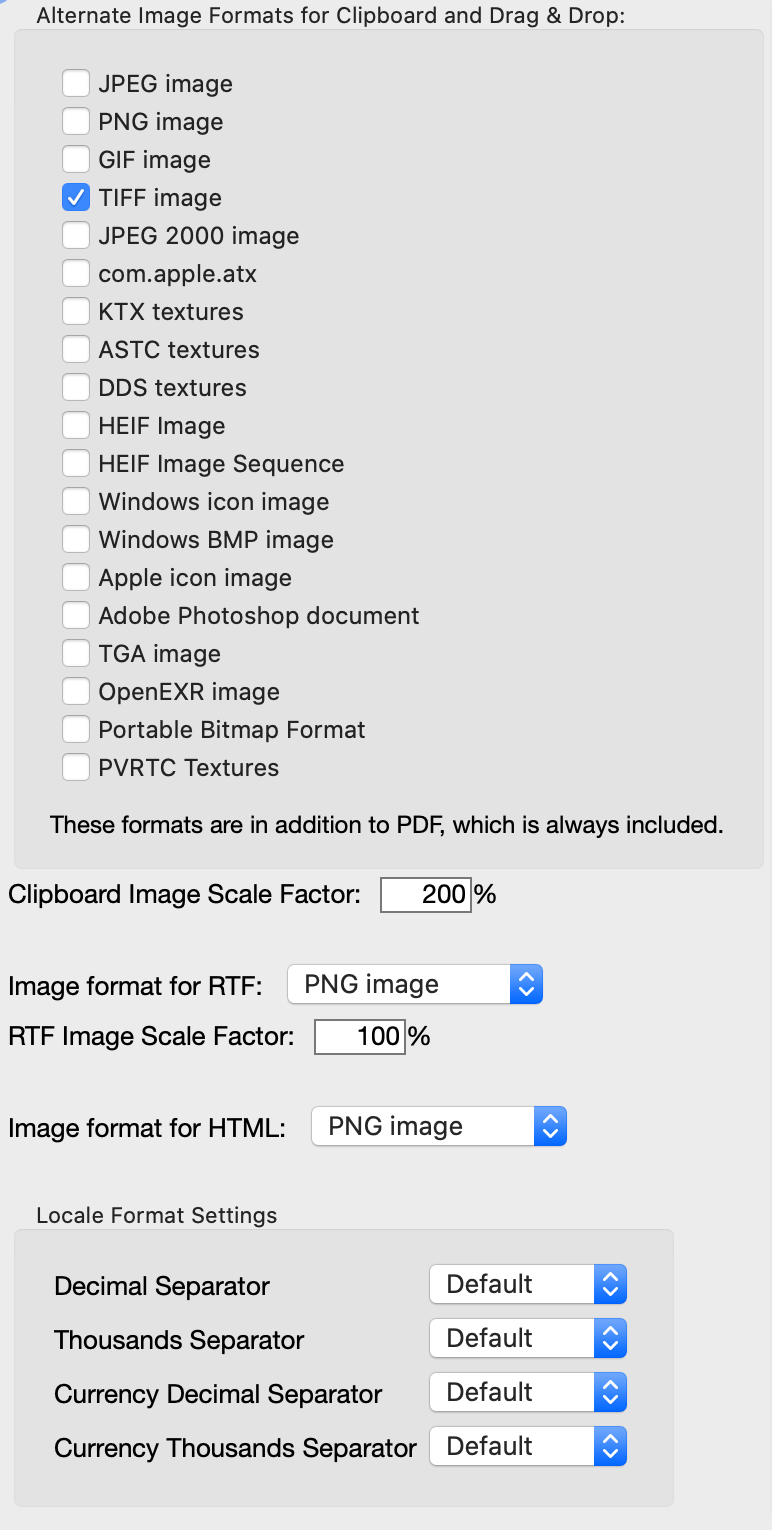Enable HEIF Image Sequence format
772x1530 pixels.
[x=76, y=463]
